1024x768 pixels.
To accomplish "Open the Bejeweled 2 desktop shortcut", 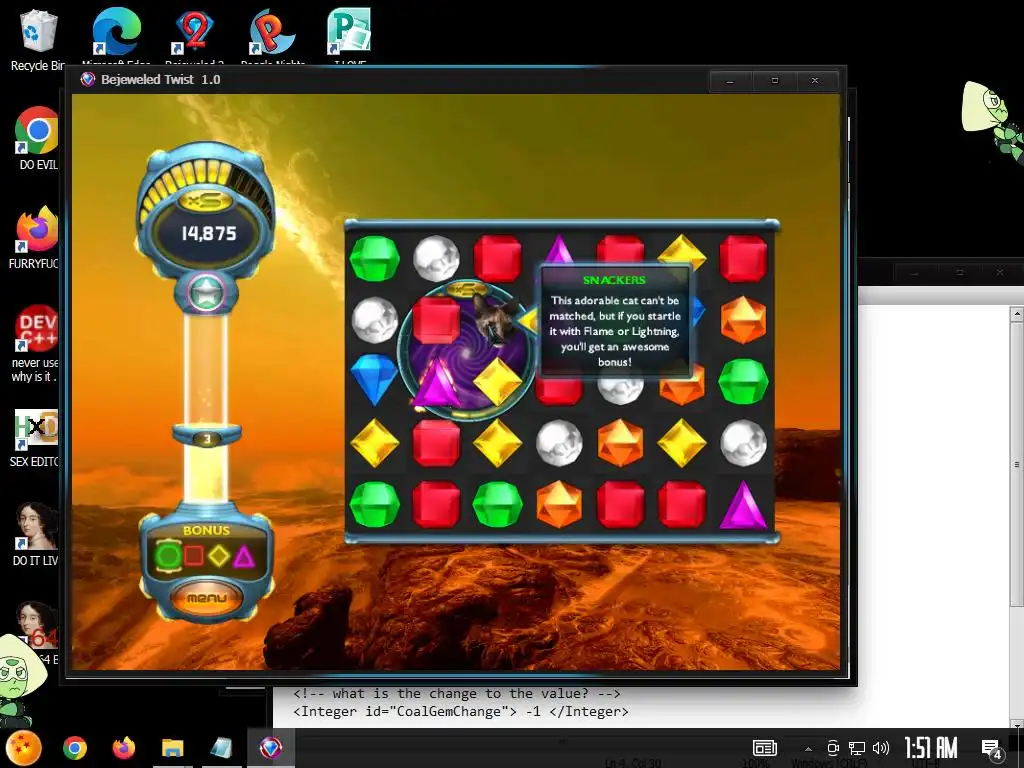I will coord(194,38).
